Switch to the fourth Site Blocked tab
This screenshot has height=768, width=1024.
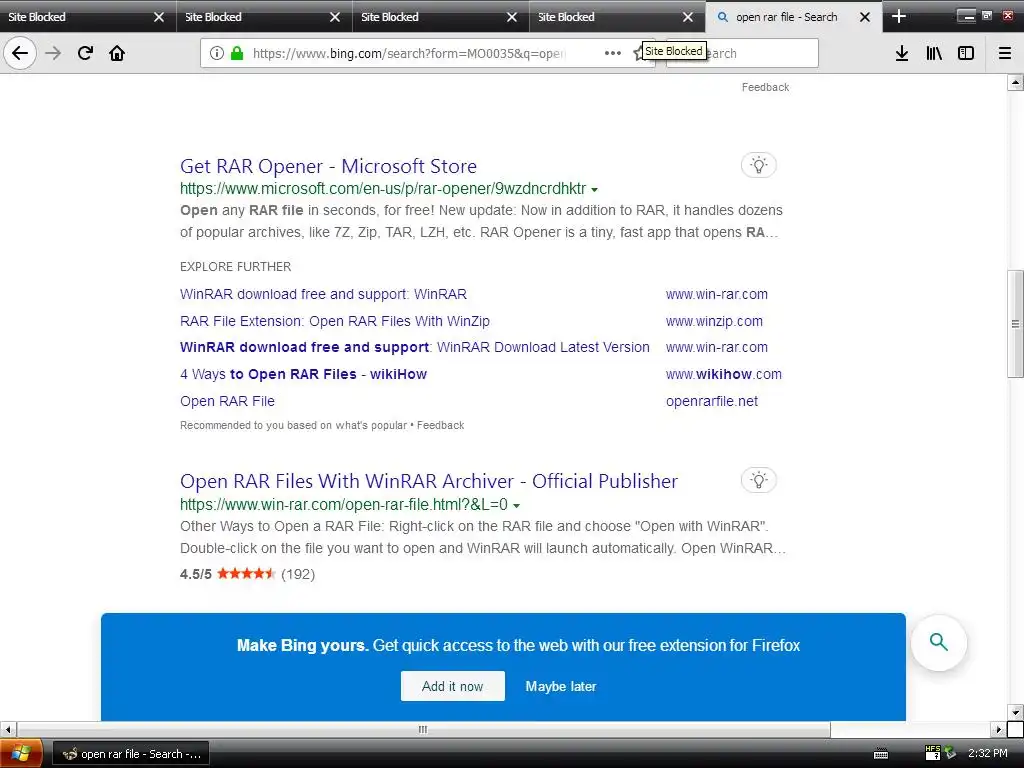click(617, 17)
